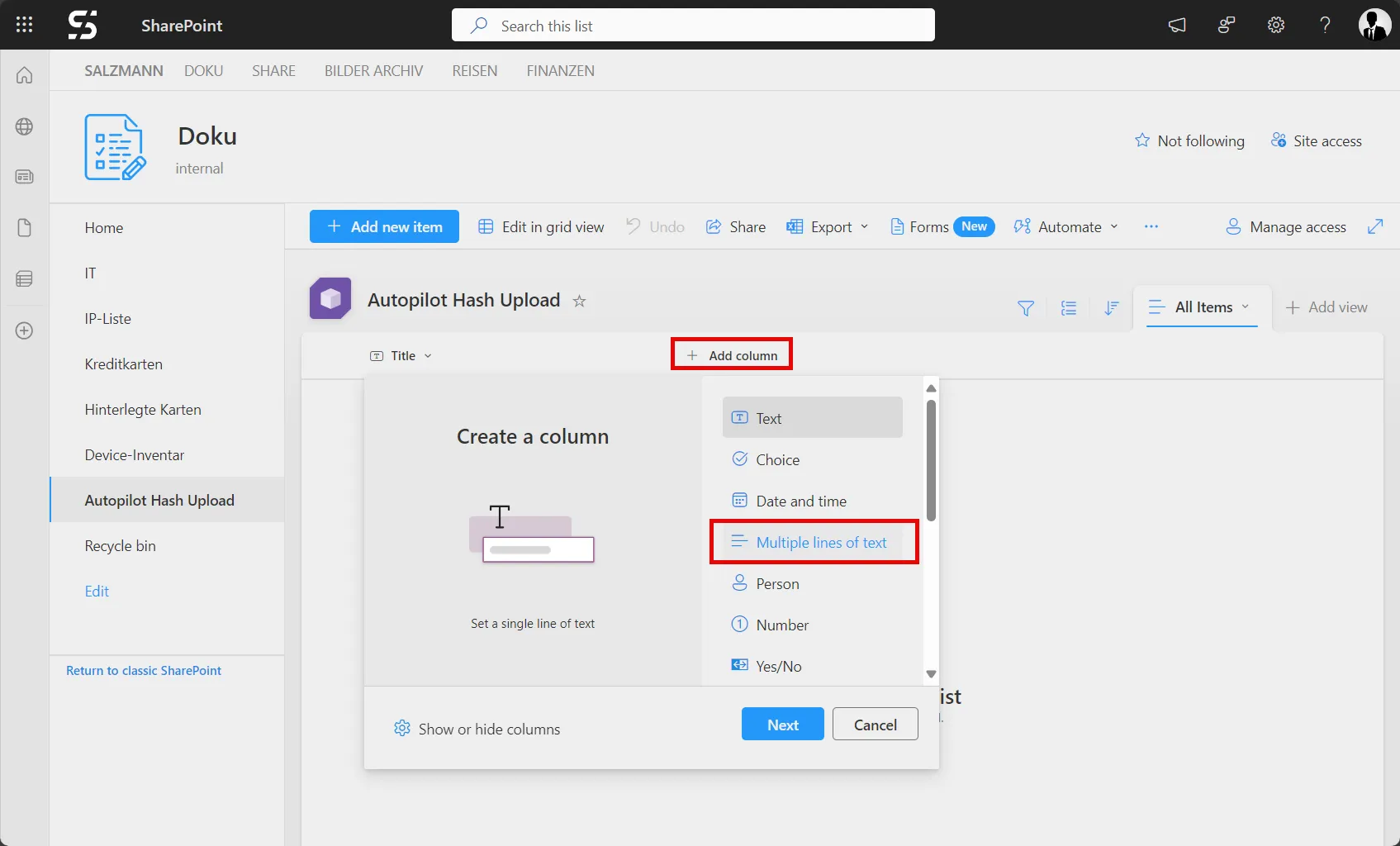Open FINANZEN hub navigation link
Viewport: 1400px width, 846px height.
pos(561,71)
